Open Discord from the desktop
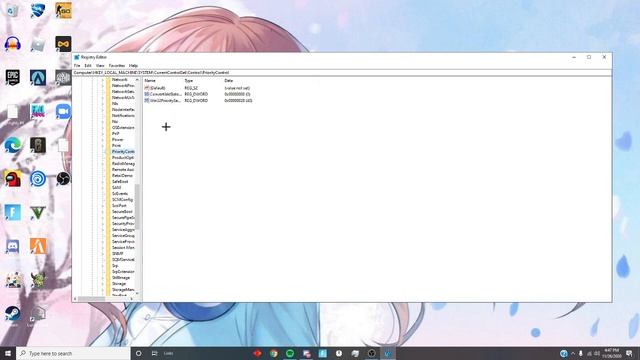The height and width of the screenshot is (360, 640). point(13,246)
